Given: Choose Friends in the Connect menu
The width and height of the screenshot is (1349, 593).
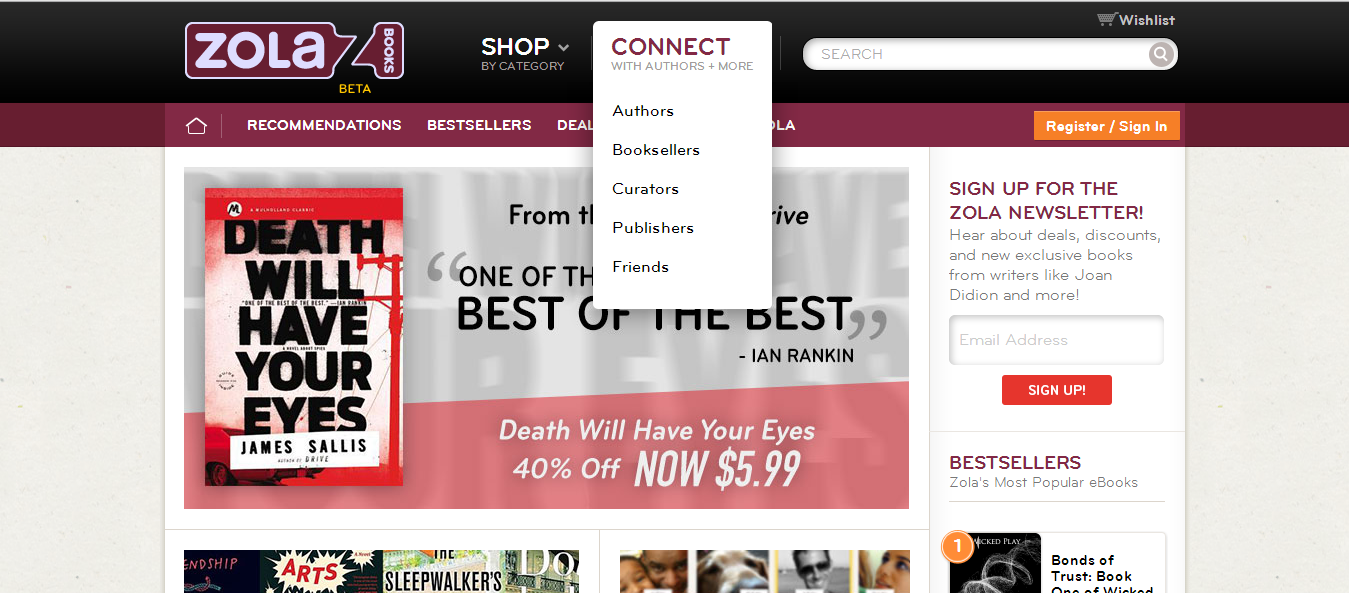Looking at the screenshot, I should pos(640,267).
